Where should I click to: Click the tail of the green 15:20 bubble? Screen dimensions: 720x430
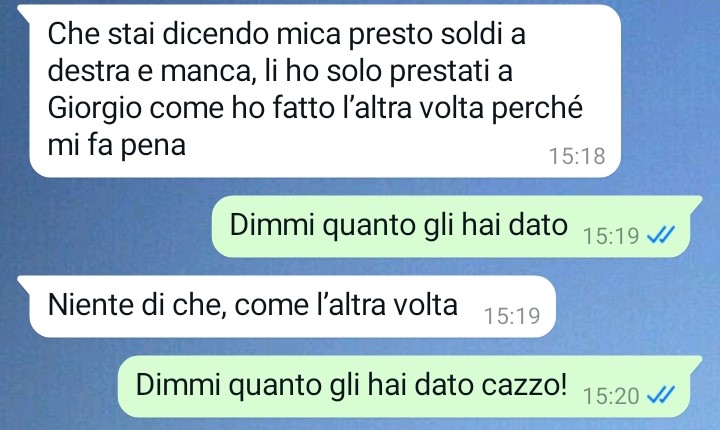pyautogui.click(x=696, y=362)
